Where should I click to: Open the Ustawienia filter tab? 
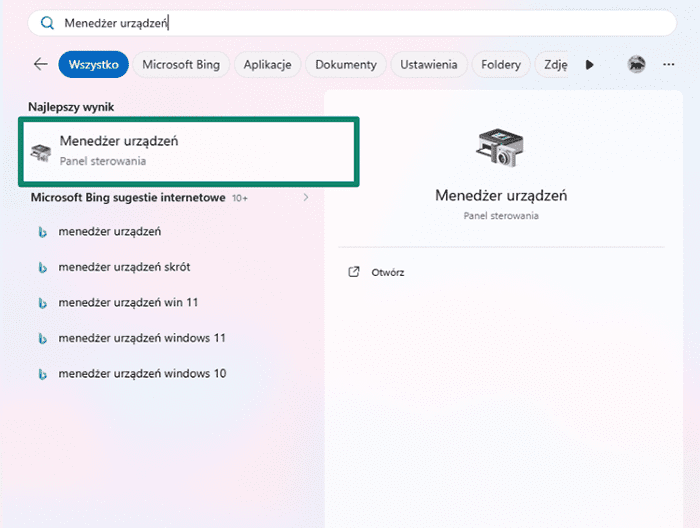(428, 64)
